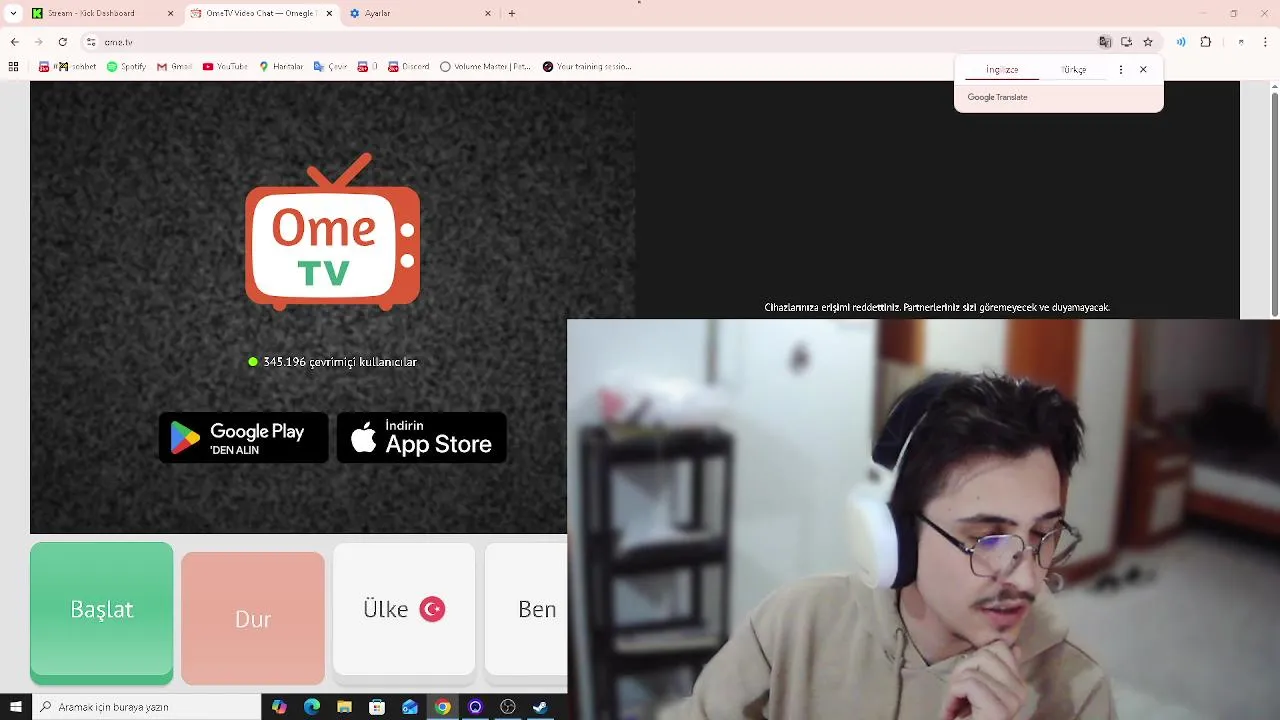Screen dimensions: 1280x720
Task: Open Chrome three-dot menu
Action: point(1266,42)
